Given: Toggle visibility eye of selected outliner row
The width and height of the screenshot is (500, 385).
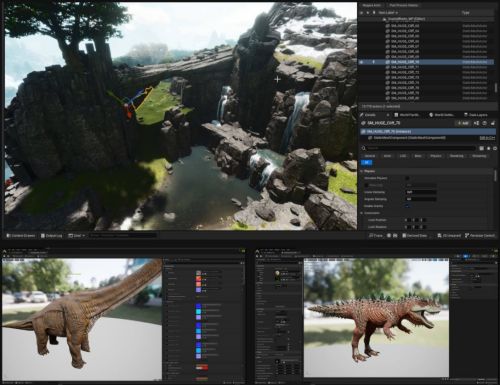Looking at the screenshot, I should tap(362, 62).
